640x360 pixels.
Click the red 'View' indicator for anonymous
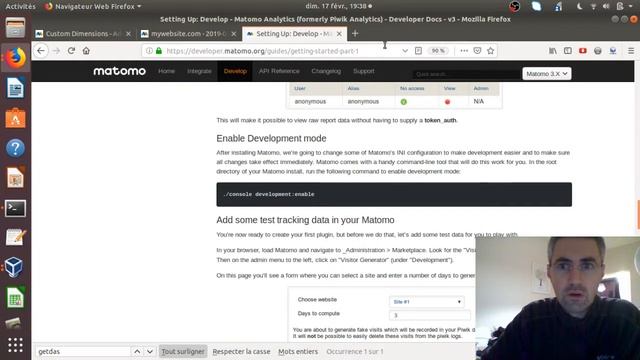[447, 102]
